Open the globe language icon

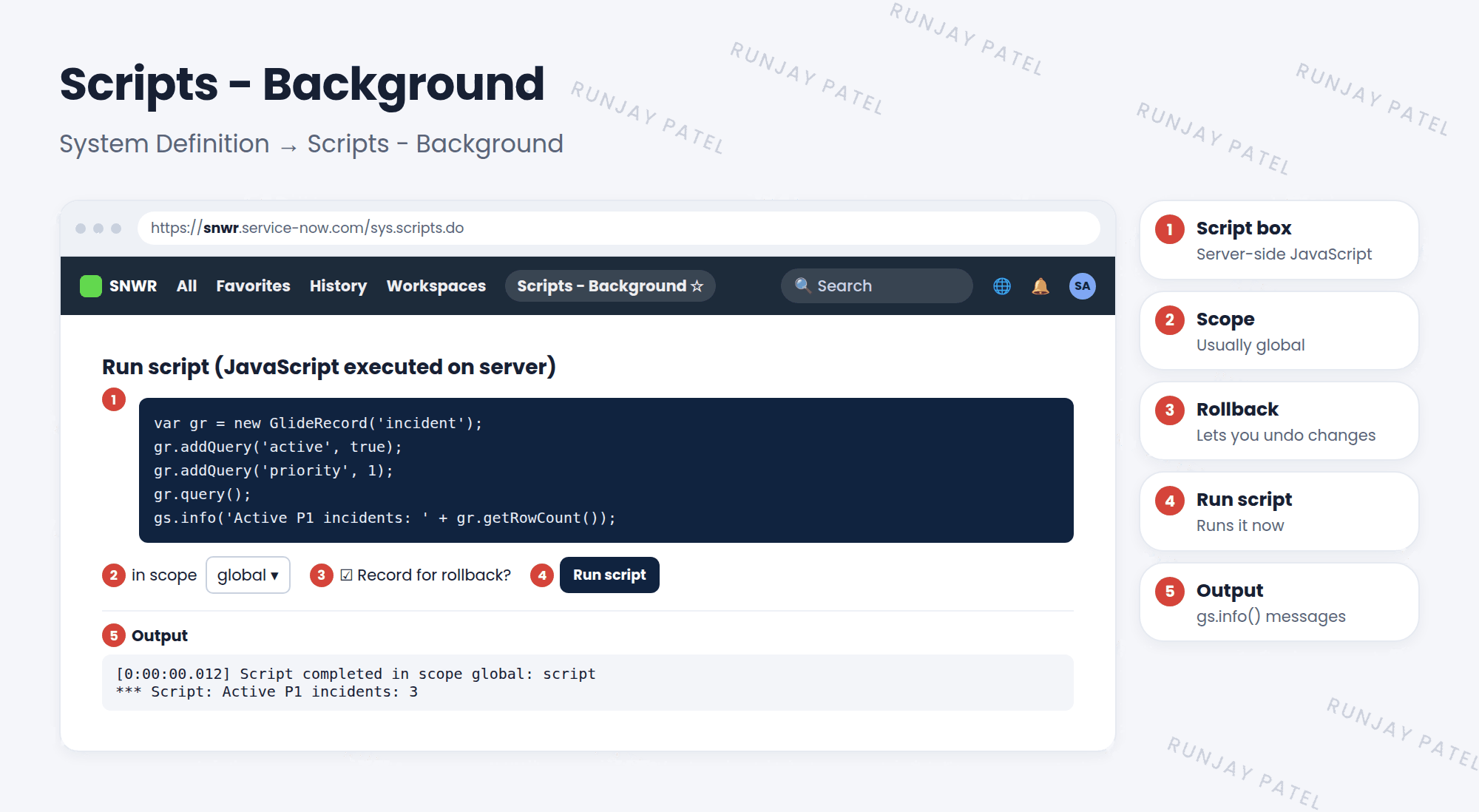[1002, 286]
